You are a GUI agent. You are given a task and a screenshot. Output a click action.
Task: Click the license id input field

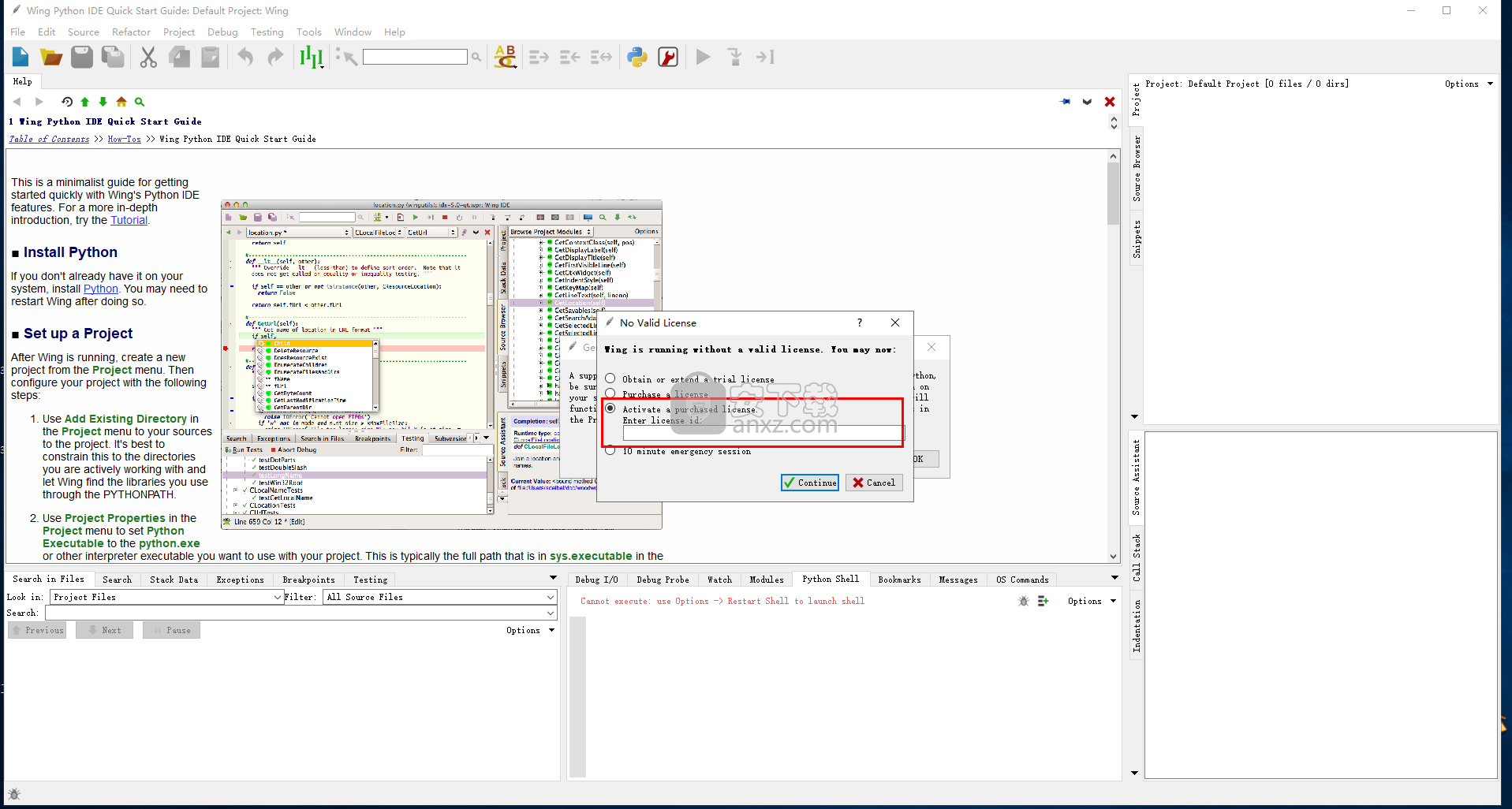[x=763, y=433]
